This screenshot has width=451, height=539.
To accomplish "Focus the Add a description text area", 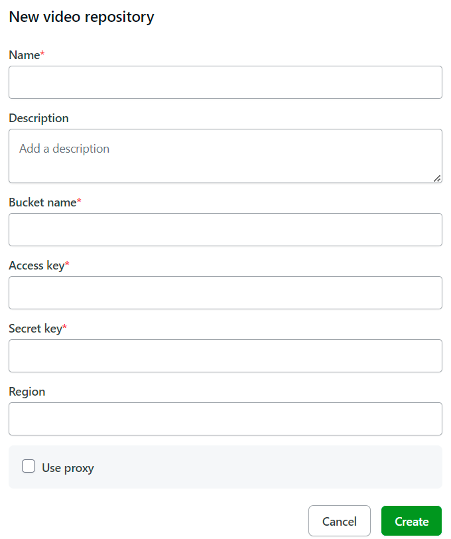I will pos(225,156).
